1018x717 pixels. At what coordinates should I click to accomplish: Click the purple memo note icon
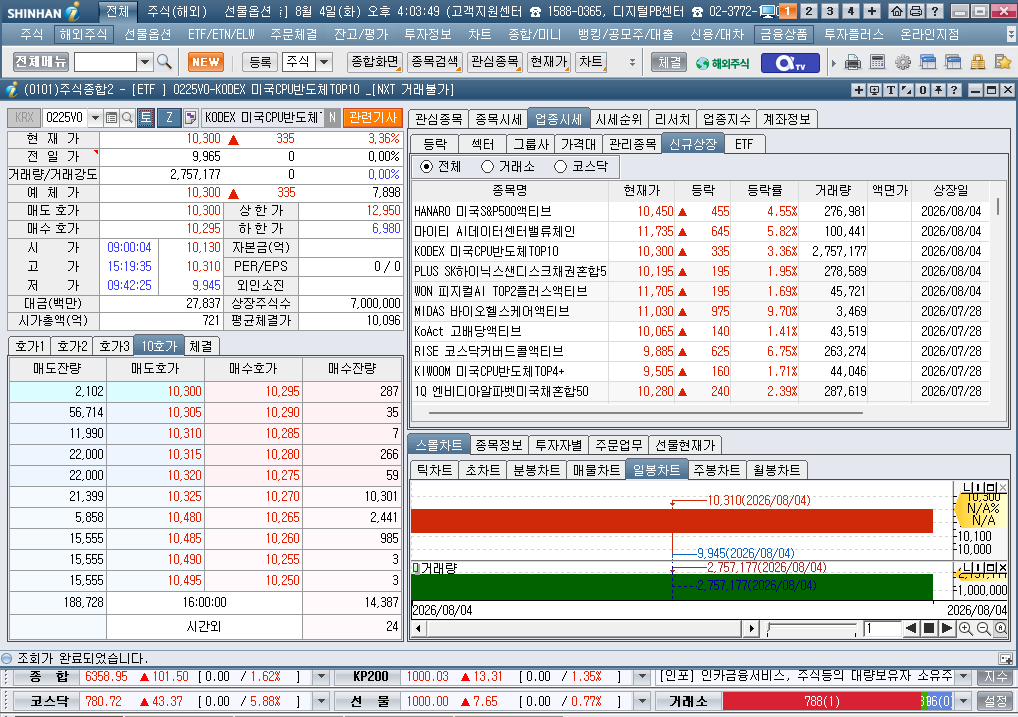pos(190,118)
